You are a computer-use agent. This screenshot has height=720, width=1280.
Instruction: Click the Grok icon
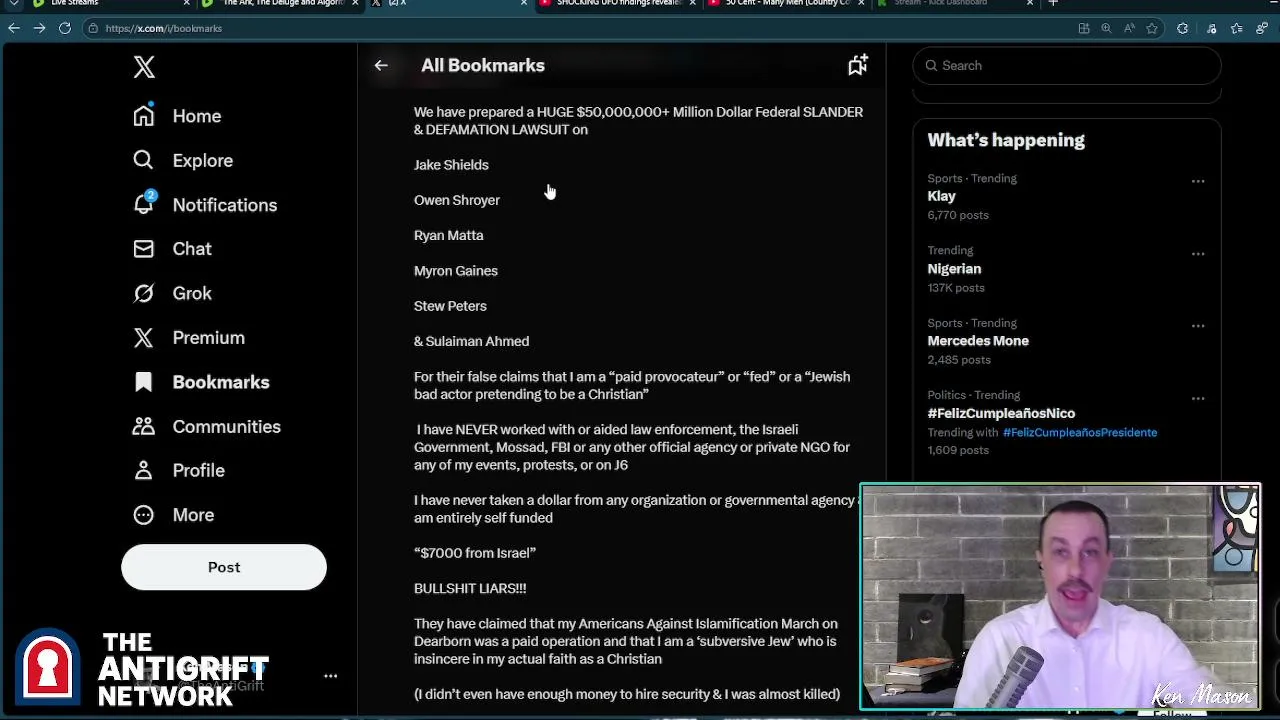click(x=144, y=293)
